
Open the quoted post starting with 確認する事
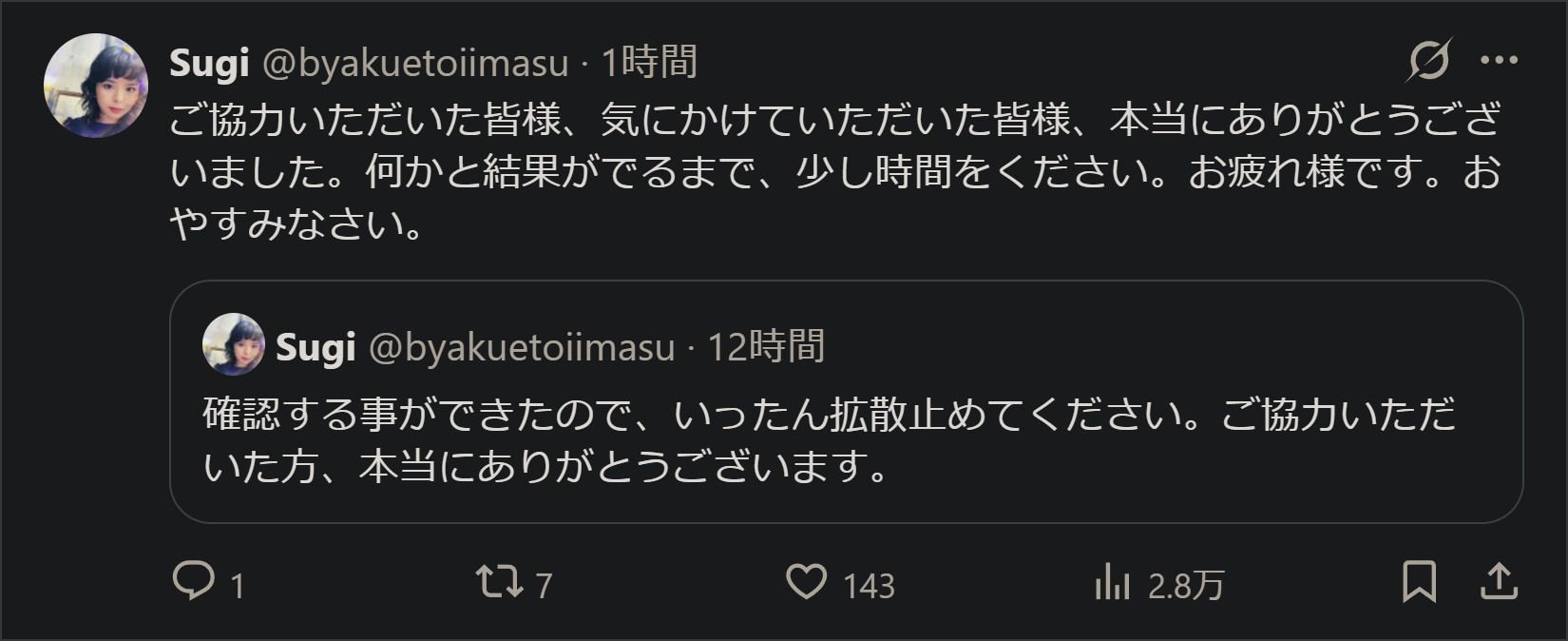tap(827, 440)
